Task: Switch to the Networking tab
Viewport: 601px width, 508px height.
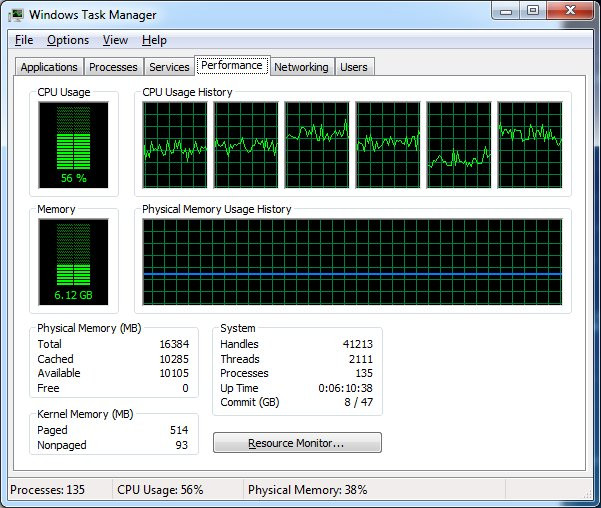Action: [301, 67]
